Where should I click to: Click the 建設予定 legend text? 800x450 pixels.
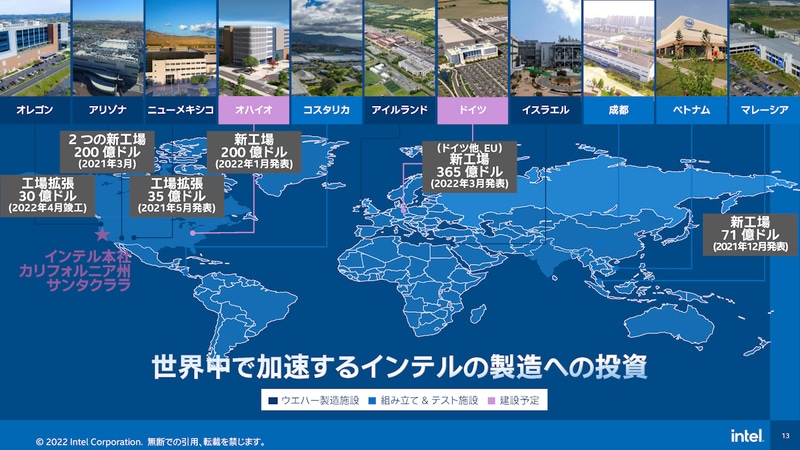click(519, 401)
